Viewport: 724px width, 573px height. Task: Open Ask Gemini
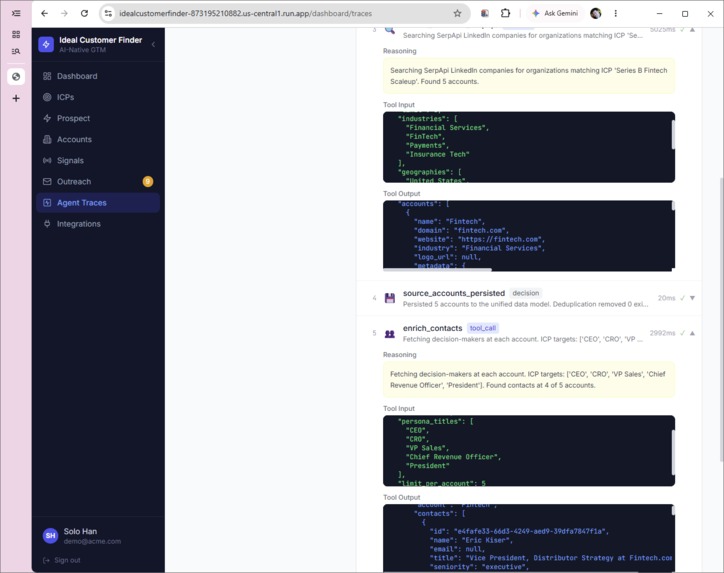pyautogui.click(x=555, y=13)
